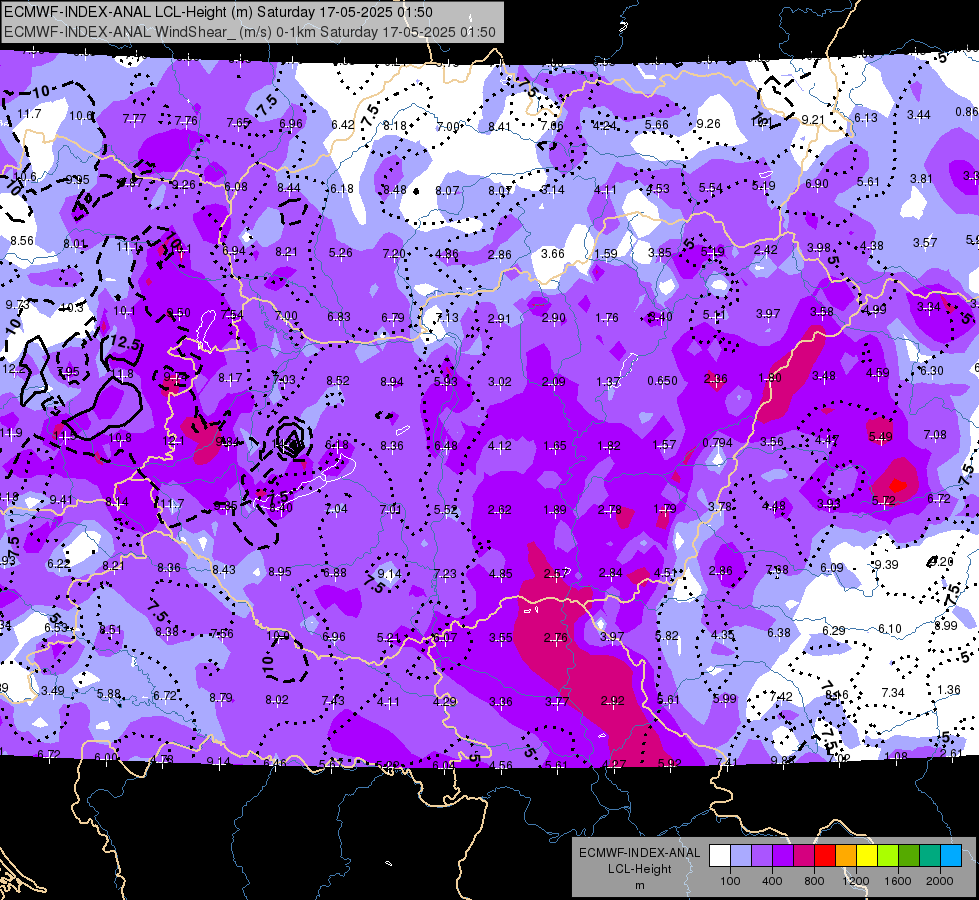Viewport: 979px width, 900px height.
Task: Click the yellow legend color swatch
Action: (x=867, y=855)
